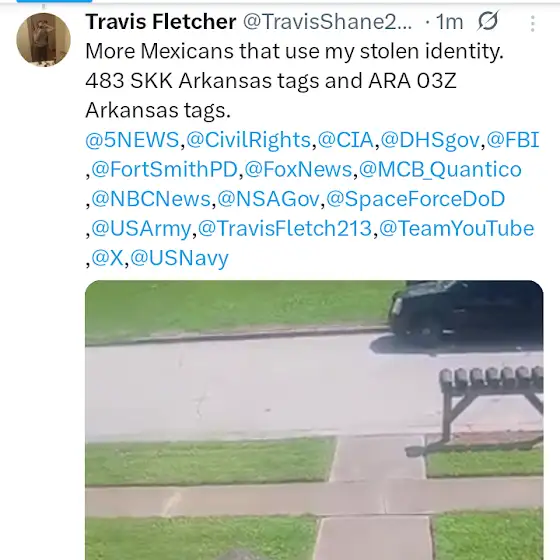Open the @FortSmithPD mention
560x560 pixels.
[x=164, y=169]
